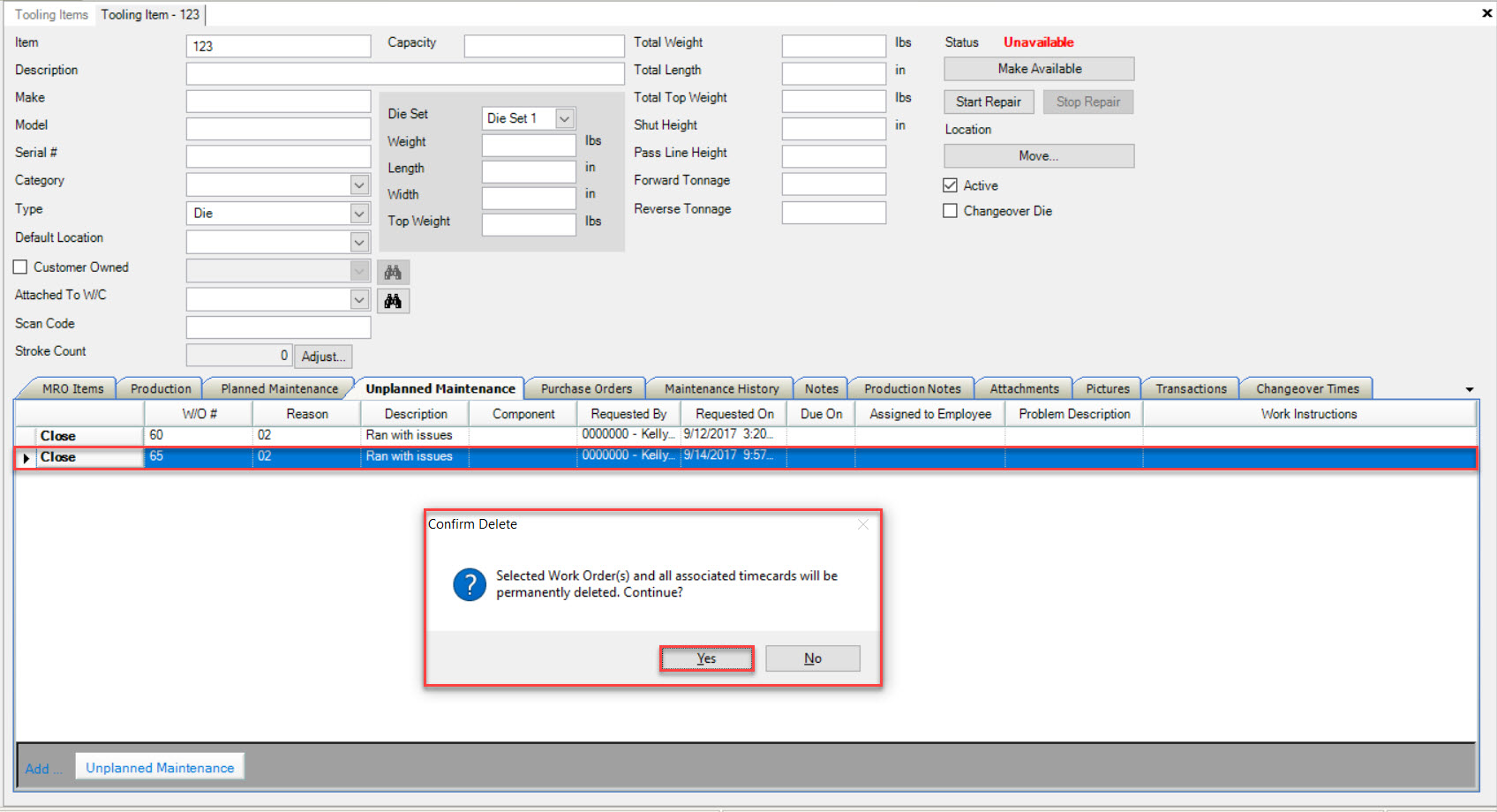View the Changeover Times tab
The height and width of the screenshot is (812, 1497).
[1308, 388]
